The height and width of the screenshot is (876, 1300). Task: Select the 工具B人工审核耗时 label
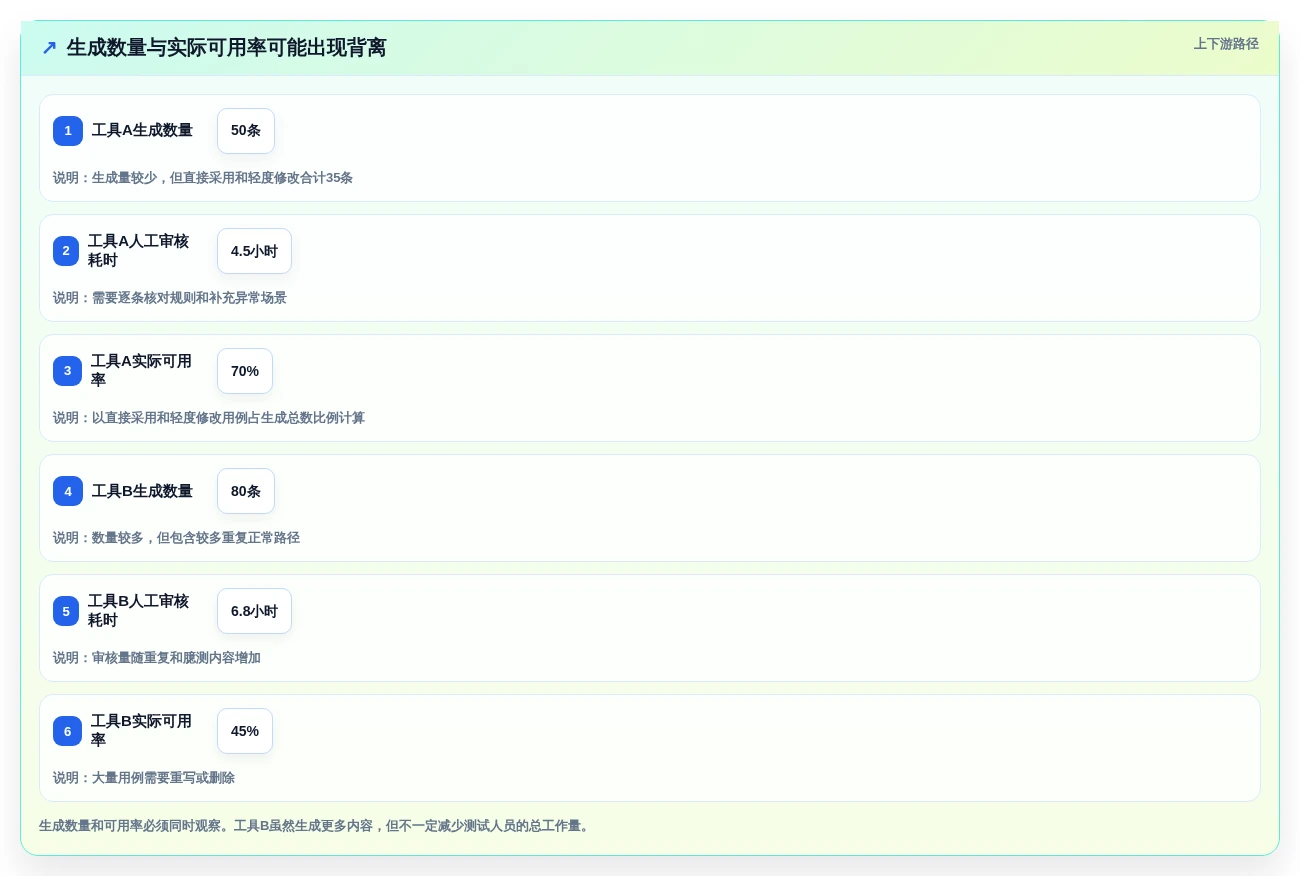pyautogui.click(x=138, y=611)
